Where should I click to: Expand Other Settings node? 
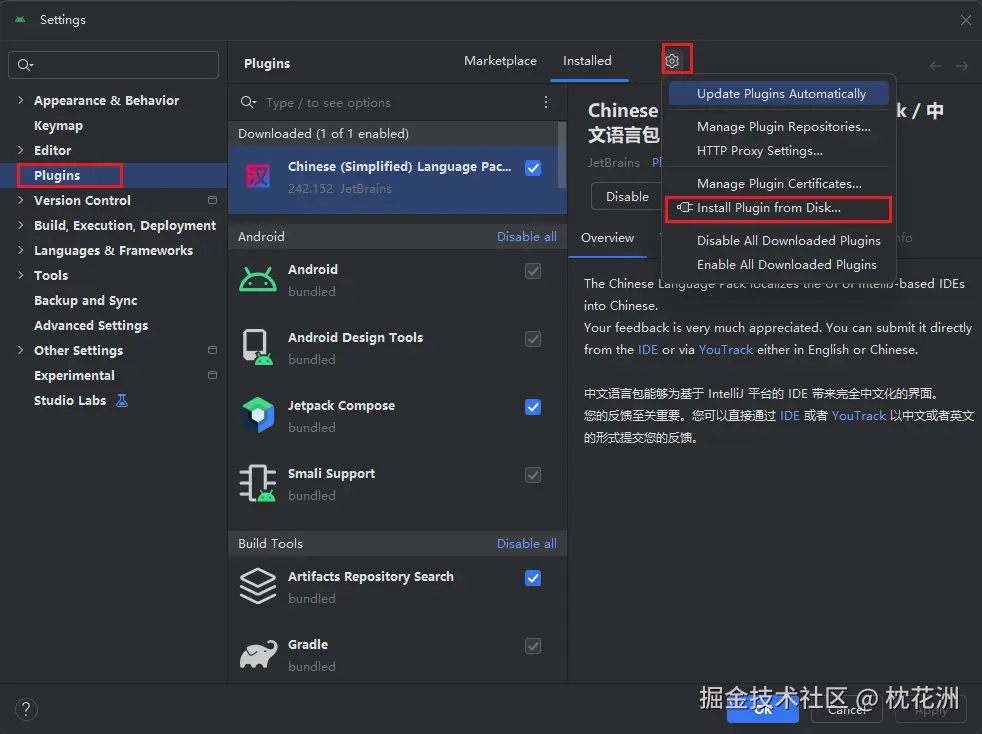(x=21, y=350)
